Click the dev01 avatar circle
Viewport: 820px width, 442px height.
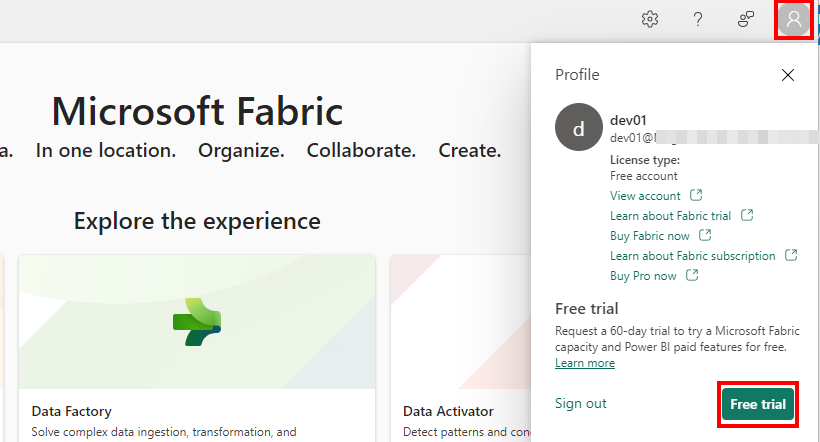578,128
